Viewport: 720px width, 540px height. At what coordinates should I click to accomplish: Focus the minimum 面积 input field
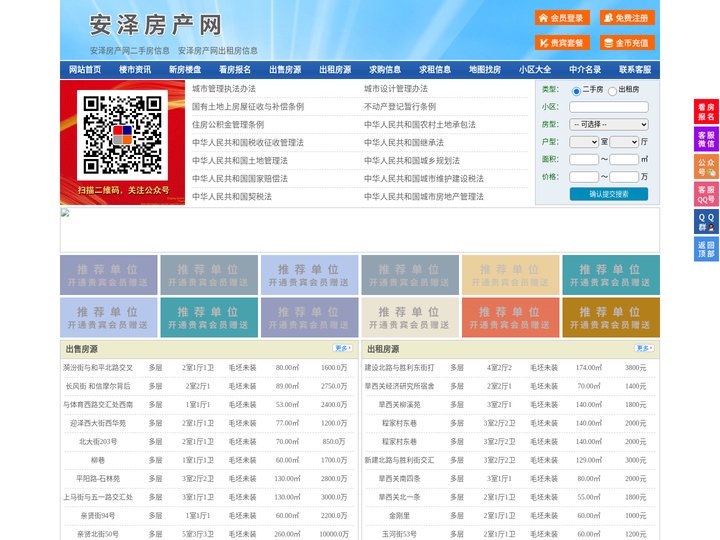tap(584, 159)
